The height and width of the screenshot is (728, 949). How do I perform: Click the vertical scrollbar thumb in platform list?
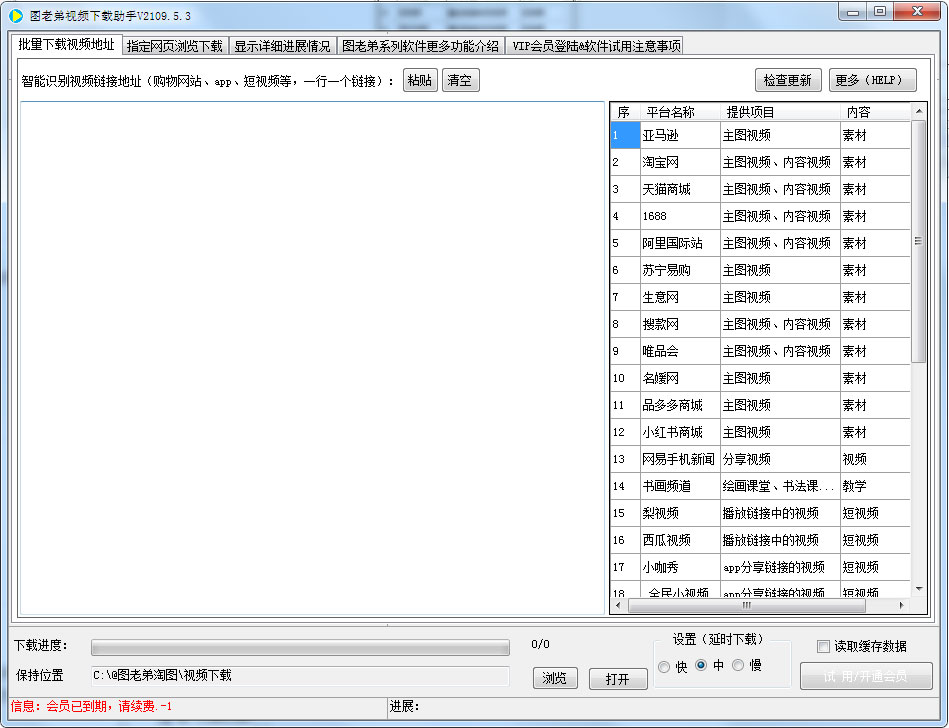tap(919, 241)
